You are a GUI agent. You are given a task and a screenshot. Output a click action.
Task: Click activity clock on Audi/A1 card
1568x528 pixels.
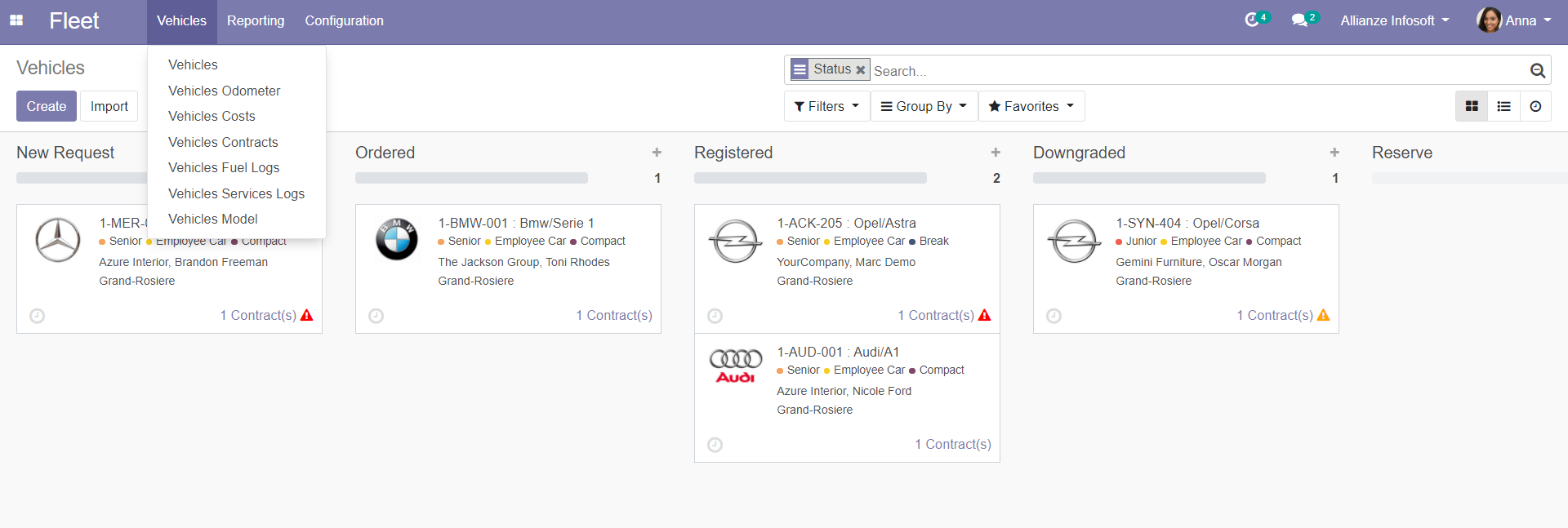point(715,445)
